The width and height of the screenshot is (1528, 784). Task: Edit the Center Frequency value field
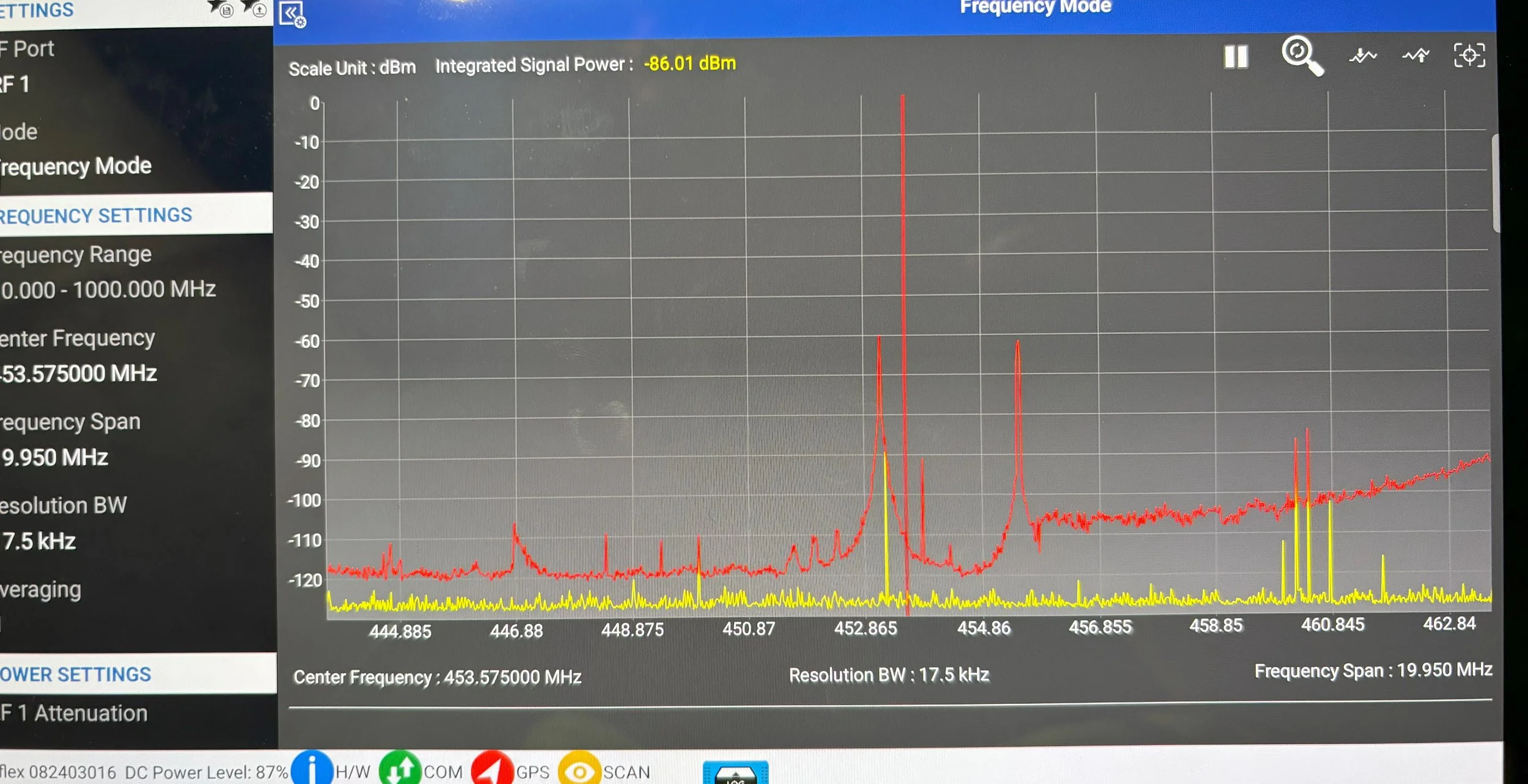(79, 373)
